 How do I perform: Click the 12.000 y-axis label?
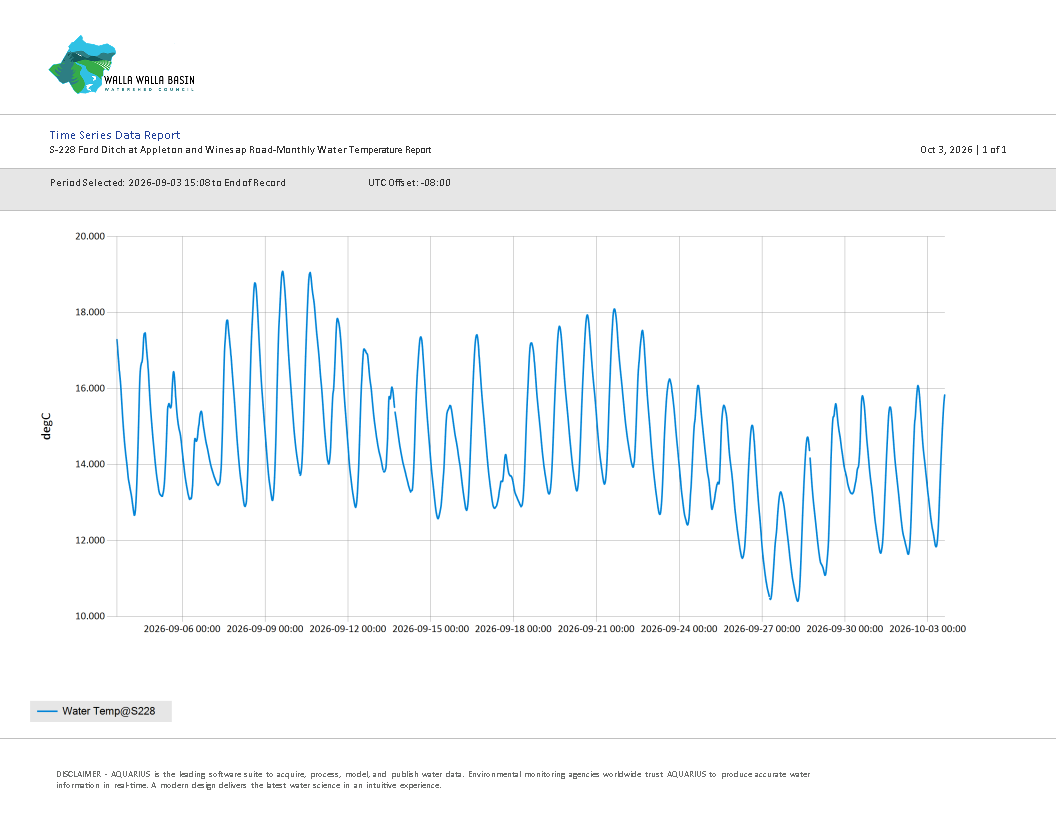click(x=90, y=540)
